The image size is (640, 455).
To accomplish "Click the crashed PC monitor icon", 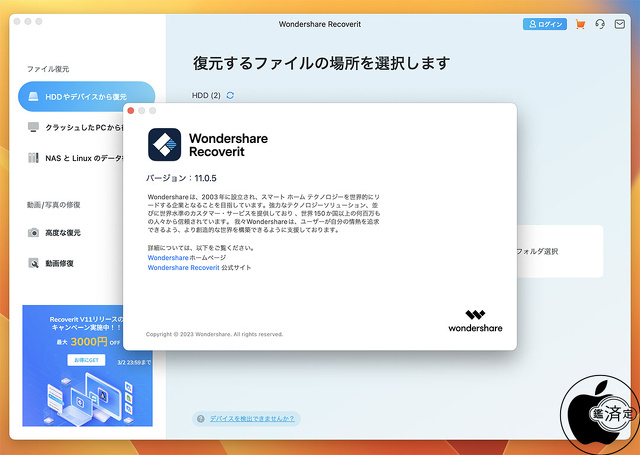I will (x=33, y=127).
